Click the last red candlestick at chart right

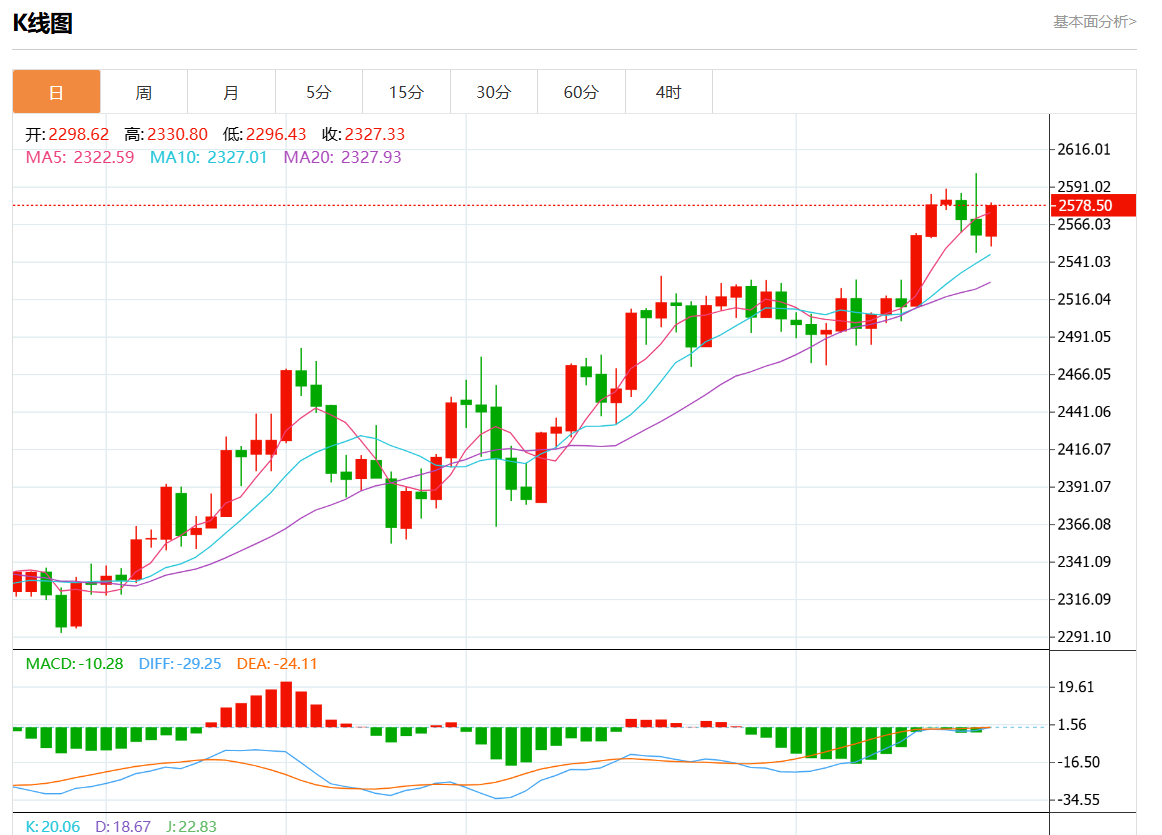[x=991, y=221]
